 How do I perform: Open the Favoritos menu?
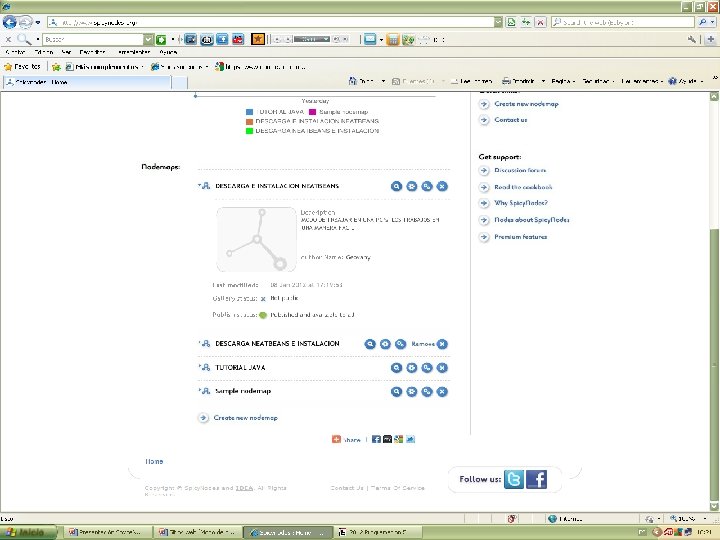tap(92, 52)
